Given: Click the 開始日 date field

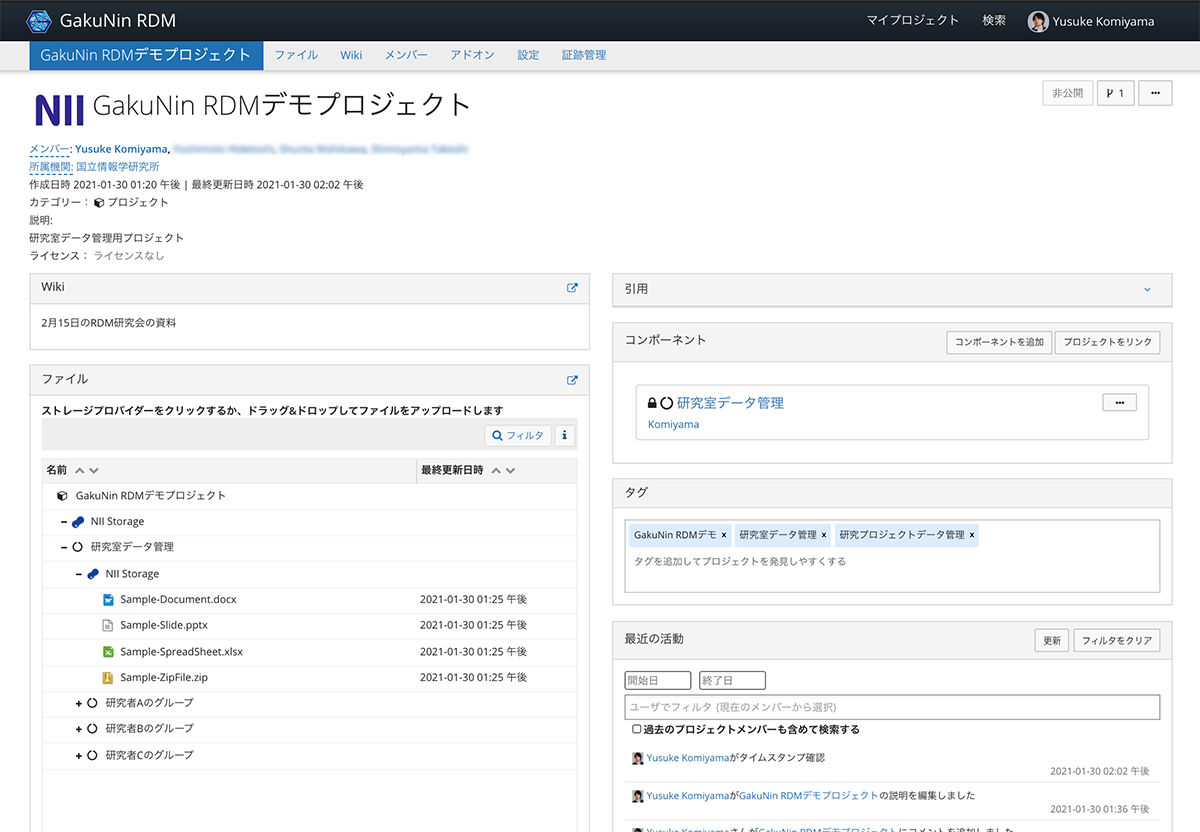Looking at the screenshot, I should [658, 681].
